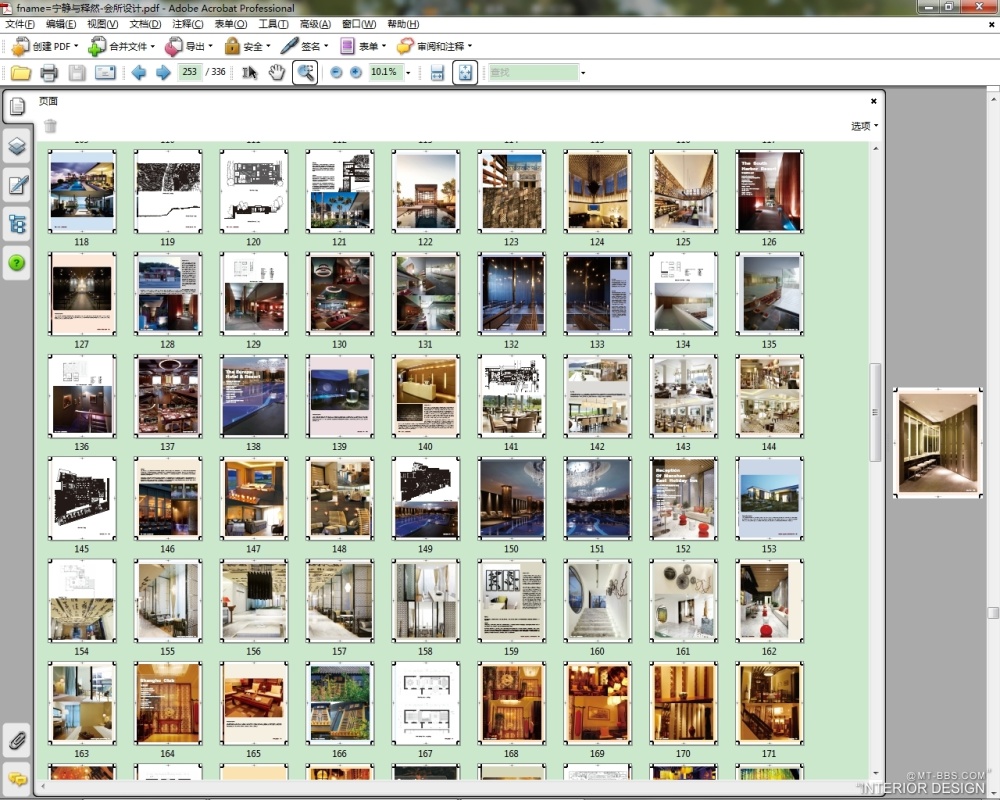Viewport: 1000px width, 800px height.
Task: Open the Layers panel in sidebar
Action: 17,147
